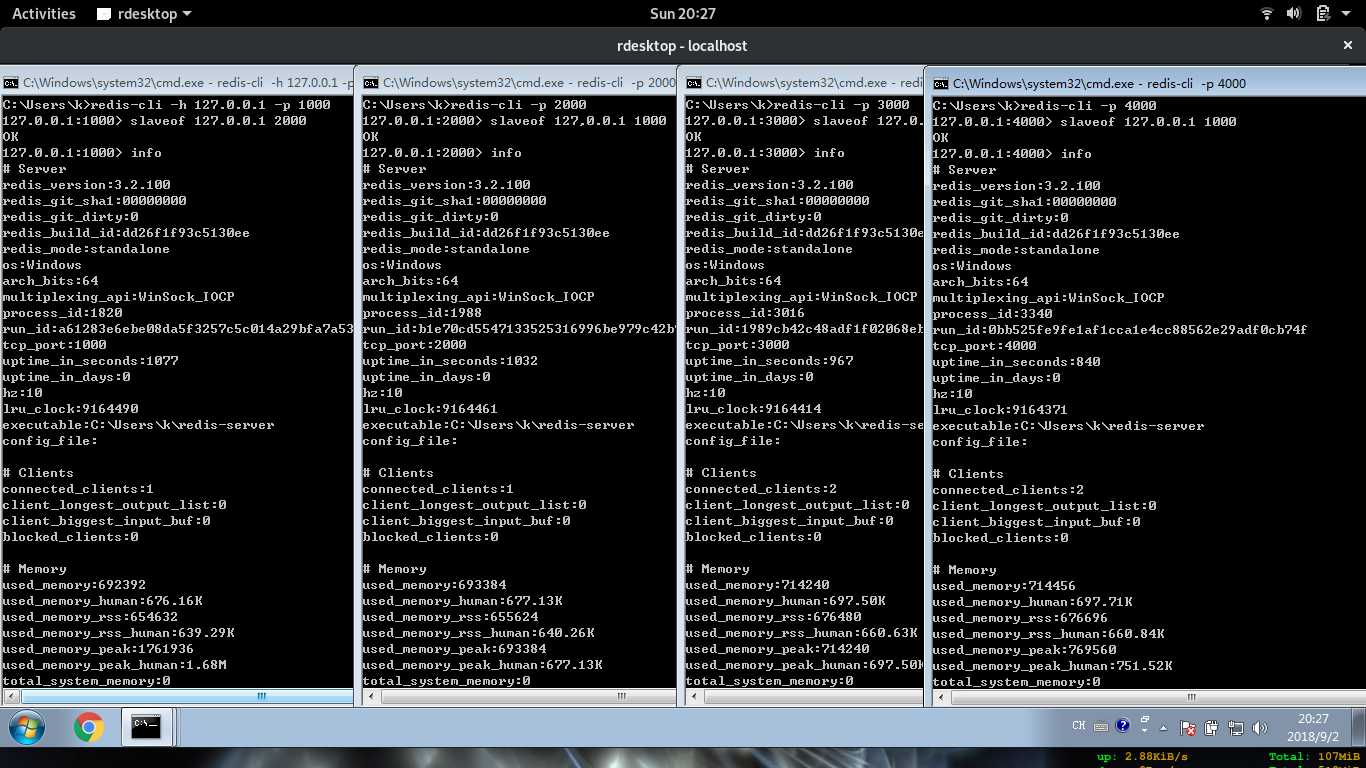Click 'lru_clock:9164371' line
Viewport: 1366px width, 768px height.
1001,410
